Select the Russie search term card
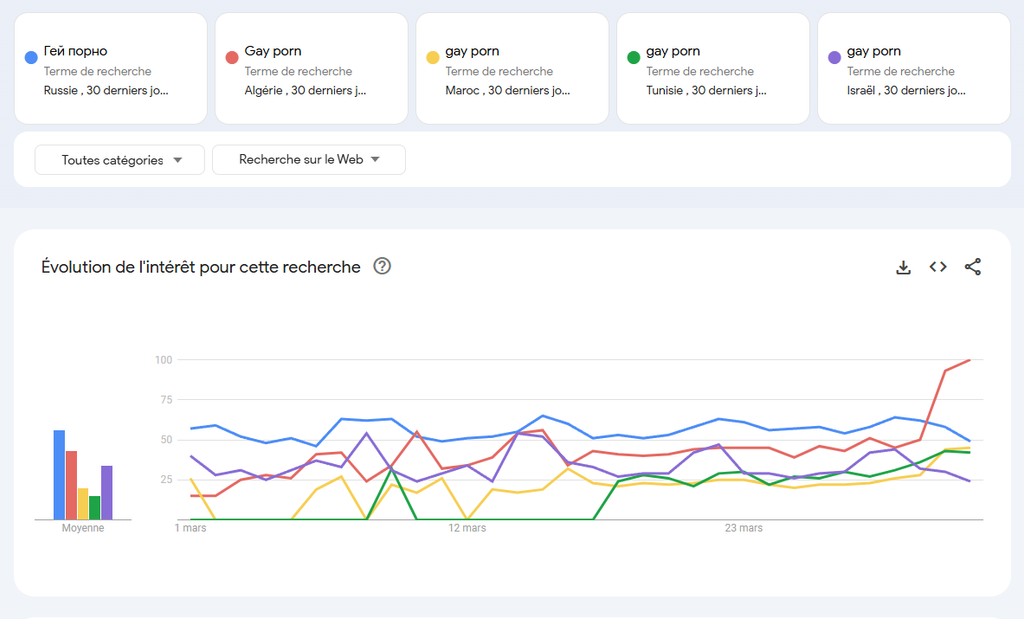This screenshot has height=619, width=1024. pyautogui.click(x=110, y=70)
